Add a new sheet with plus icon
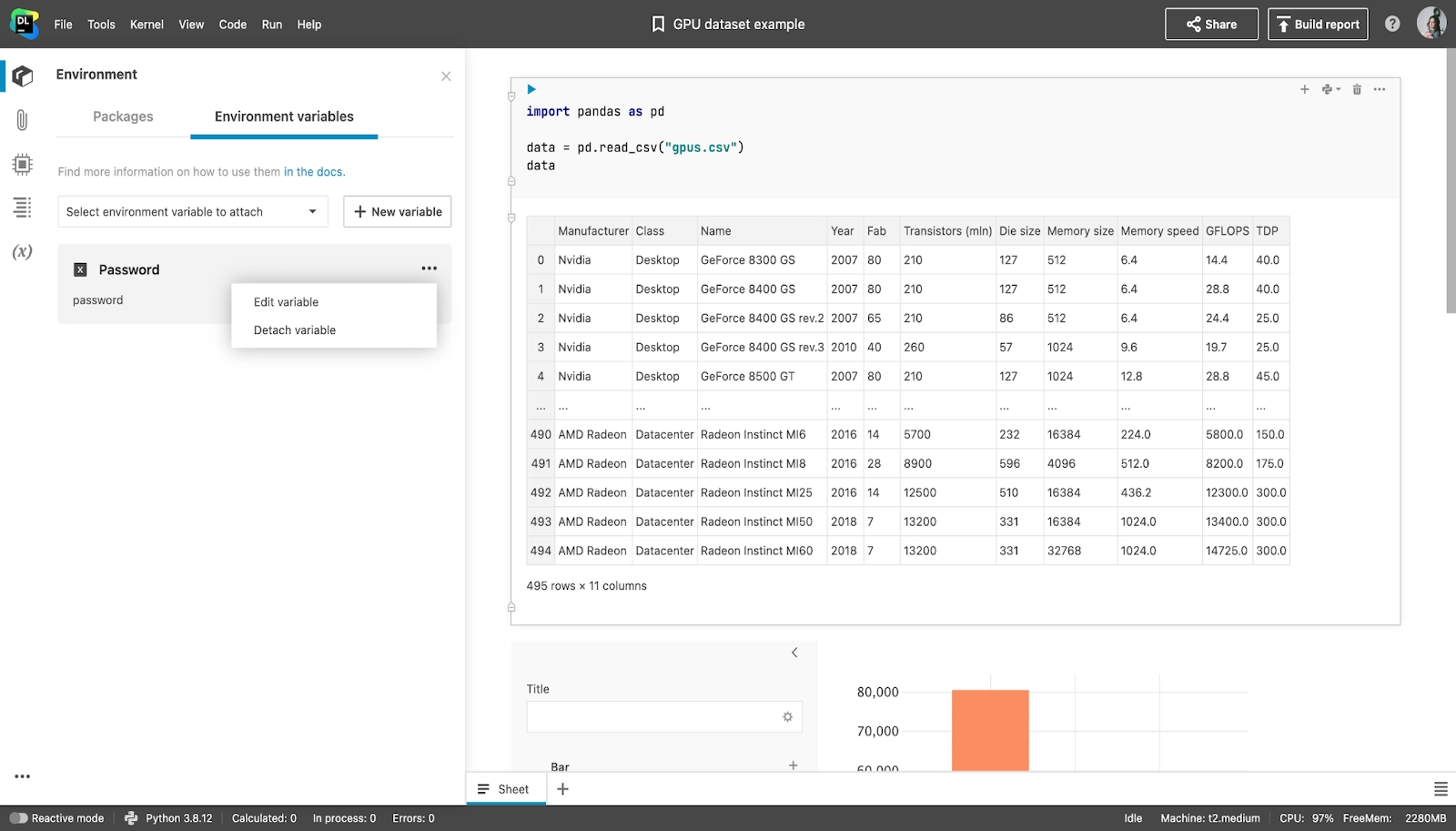Image resolution: width=1456 pixels, height=831 pixels. 562,789
